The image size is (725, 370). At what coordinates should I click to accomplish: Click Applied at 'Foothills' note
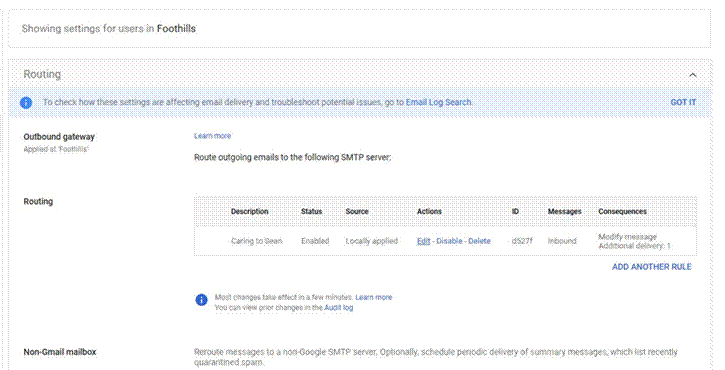point(55,149)
